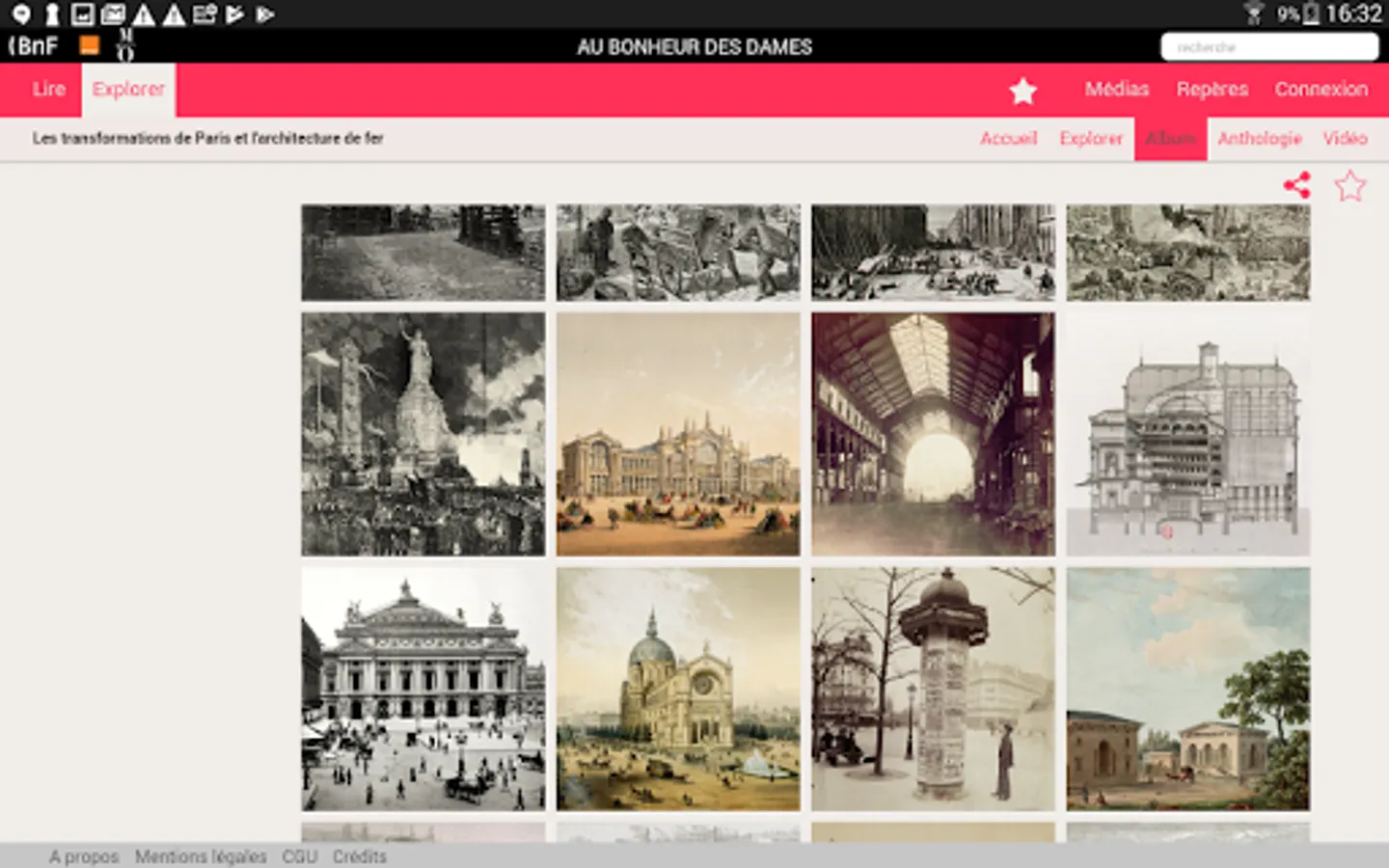Open the A propos link
Viewport: 1389px width, 868px height.
[x=84, y=856]
